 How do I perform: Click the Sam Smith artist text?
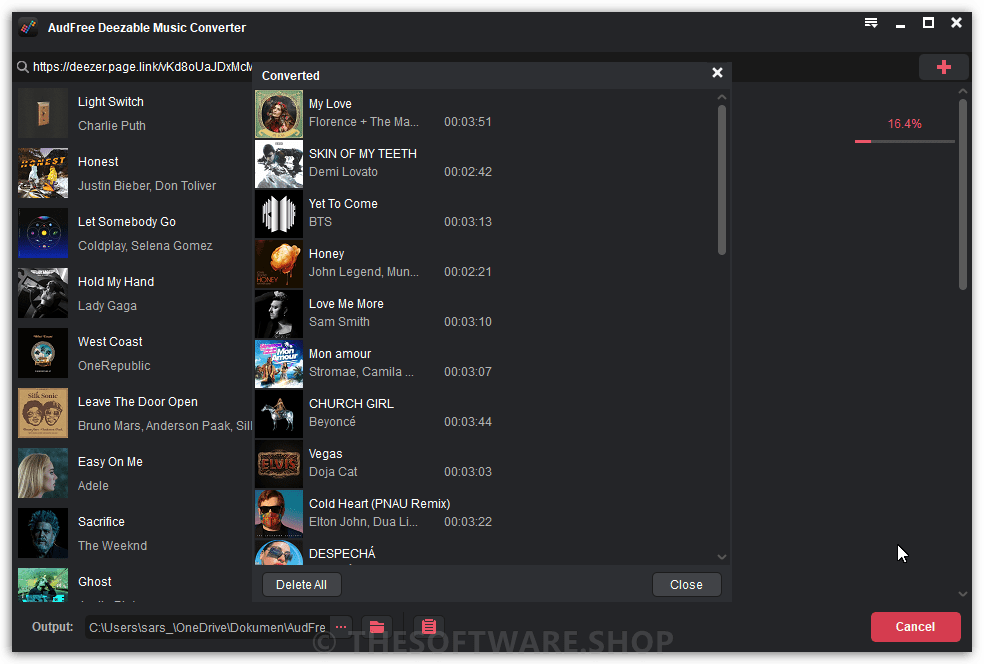pyautogui.click(x=339, y=322)
